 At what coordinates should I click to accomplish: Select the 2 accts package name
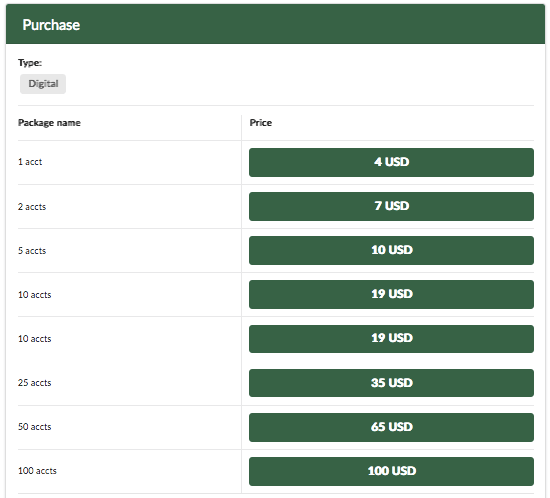32,207
